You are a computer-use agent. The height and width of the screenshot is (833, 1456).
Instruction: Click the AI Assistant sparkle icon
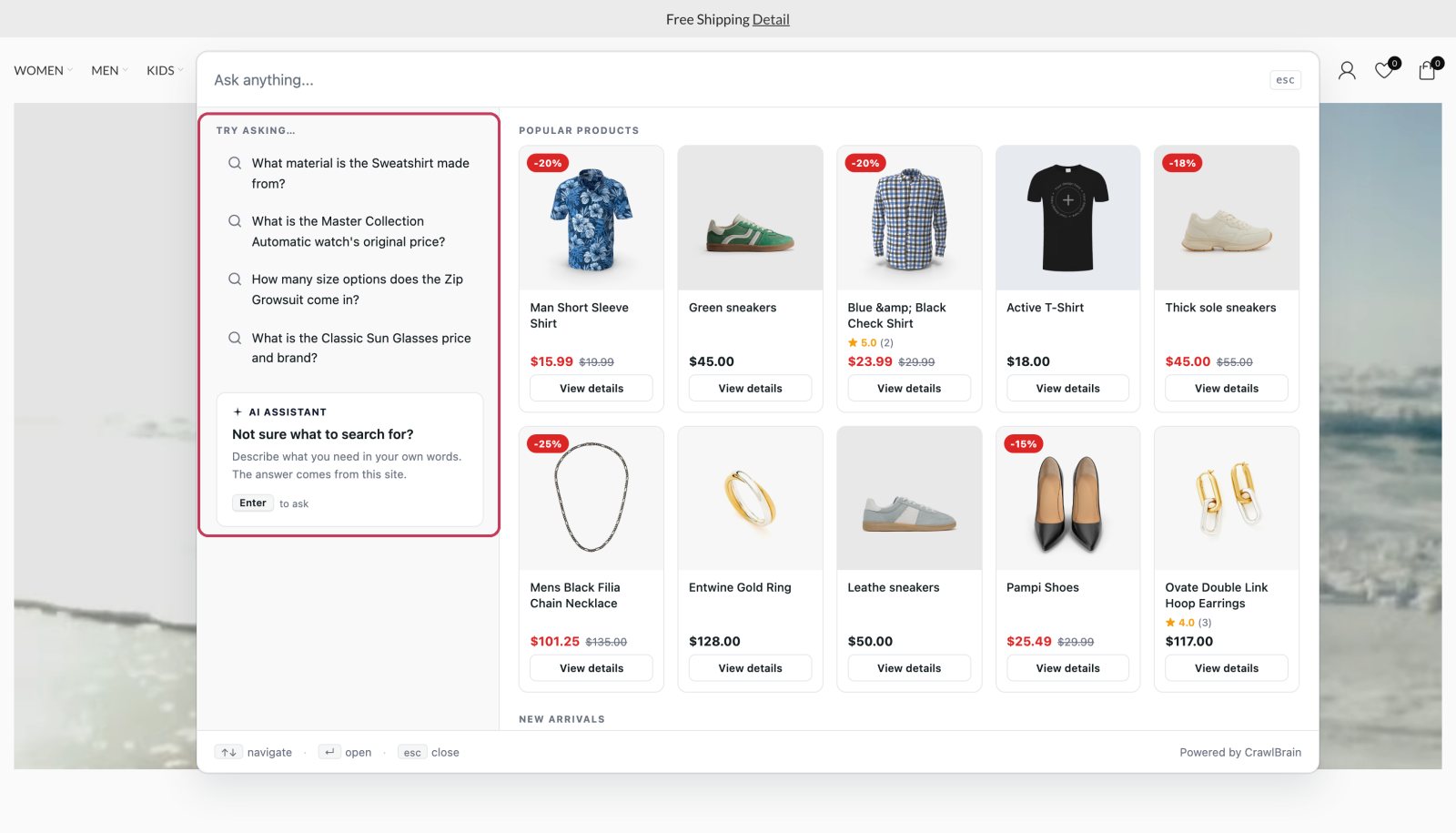(238, 412)
